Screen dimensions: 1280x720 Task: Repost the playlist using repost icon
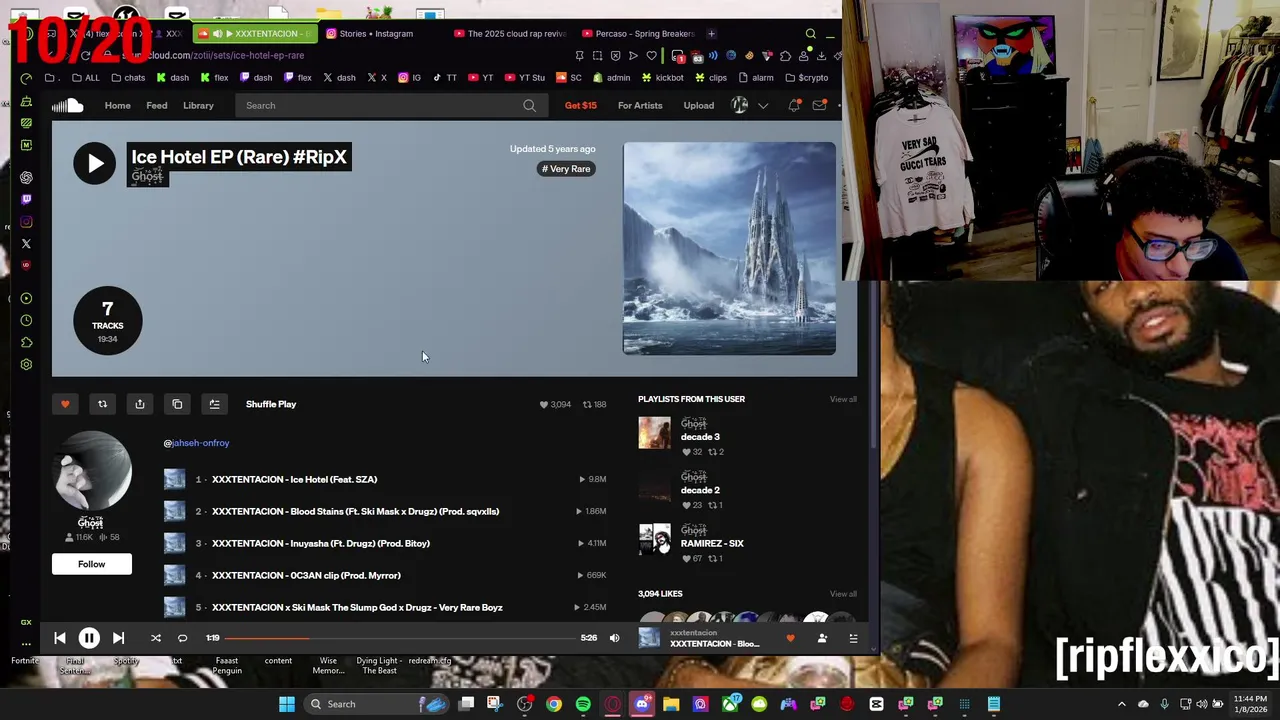coord(102,404)
